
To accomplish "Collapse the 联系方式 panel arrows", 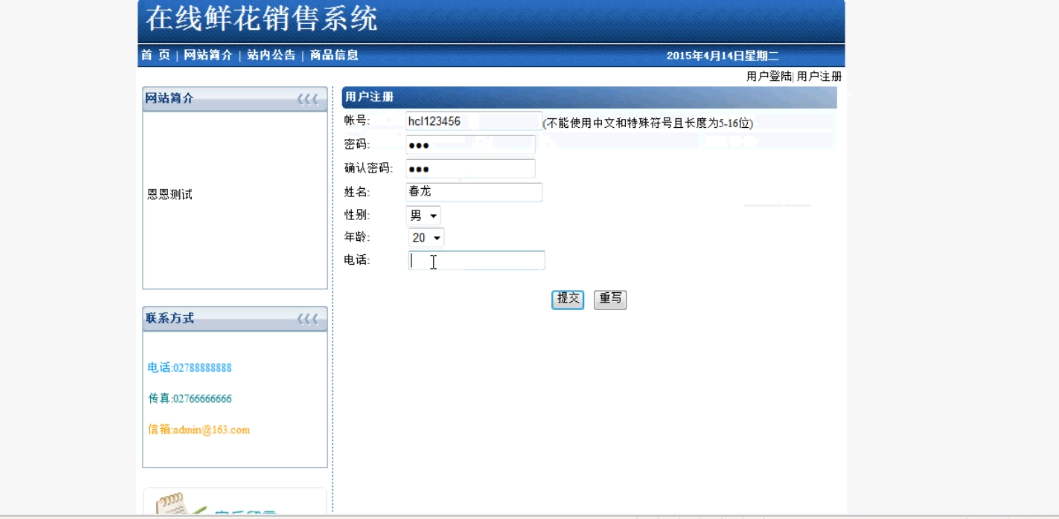I will click(x=307, y=319).
